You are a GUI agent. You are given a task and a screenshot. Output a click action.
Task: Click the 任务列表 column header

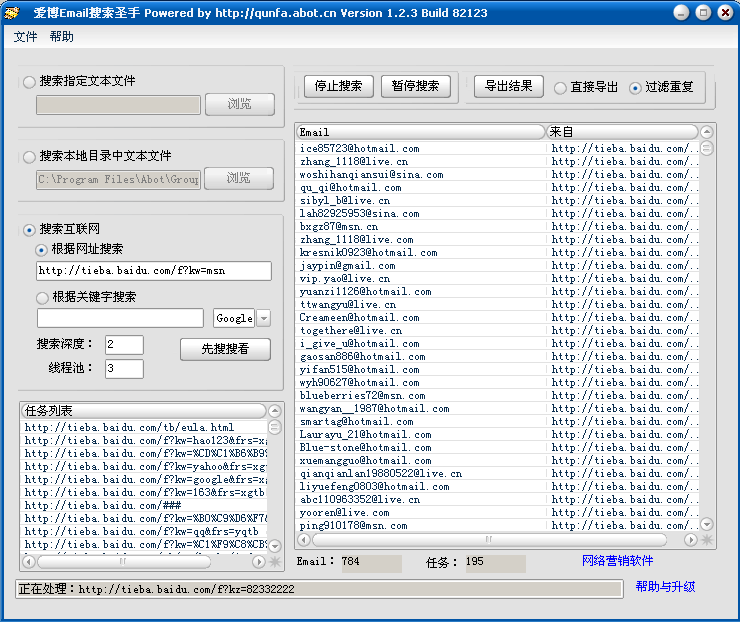[x=143, y=411]
